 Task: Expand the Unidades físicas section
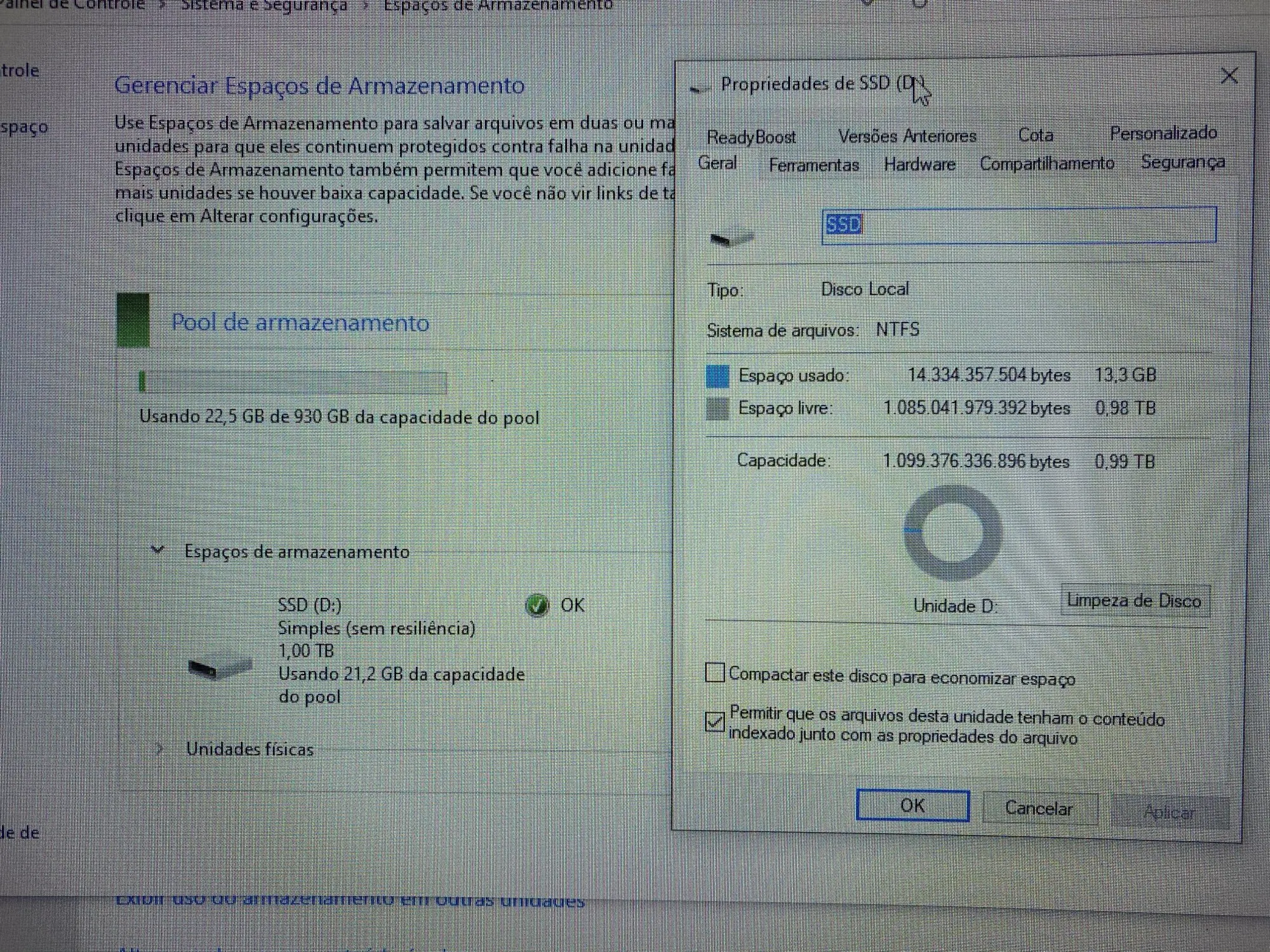click(159, 750)
